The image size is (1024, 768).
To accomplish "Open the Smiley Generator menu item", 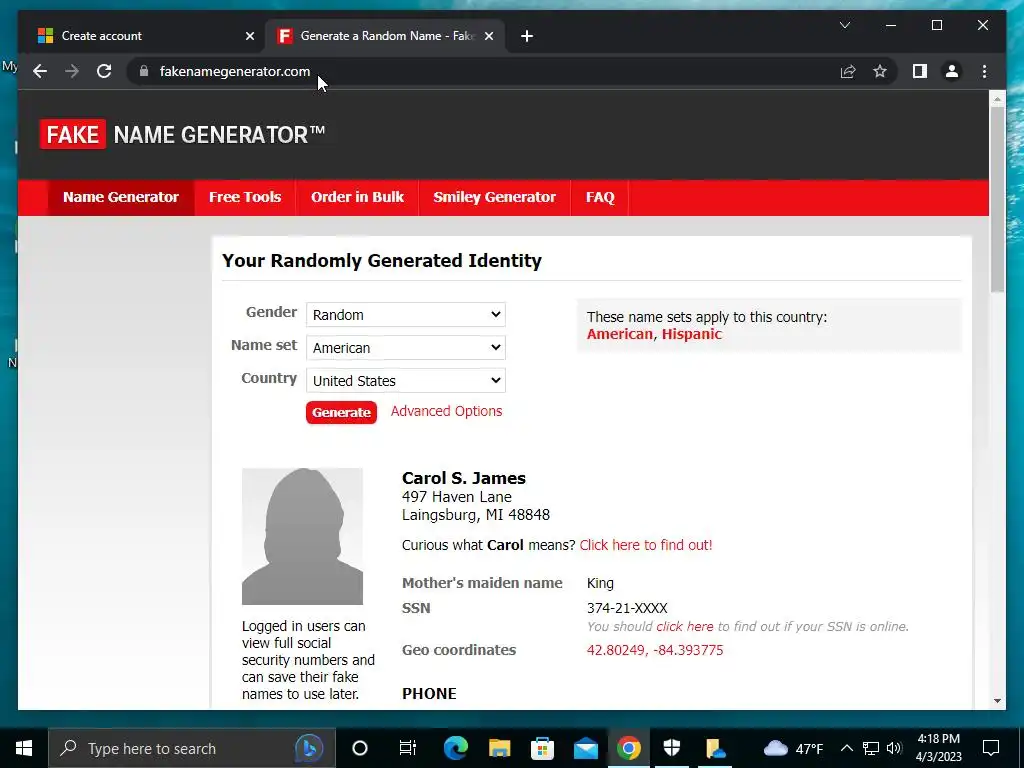I will click(494, 197).
